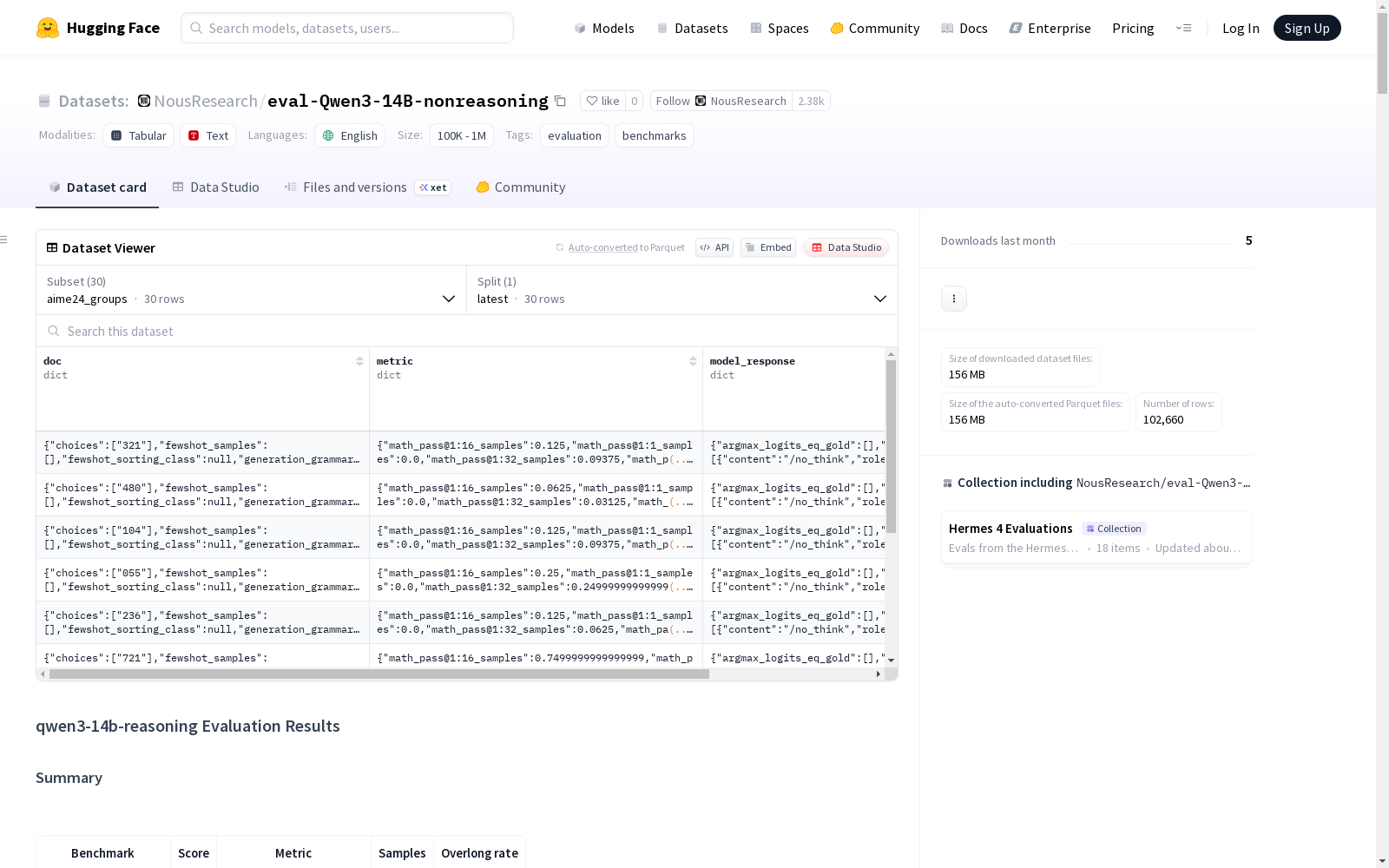Click the followers count 2.38k

(x=811, y=101)
